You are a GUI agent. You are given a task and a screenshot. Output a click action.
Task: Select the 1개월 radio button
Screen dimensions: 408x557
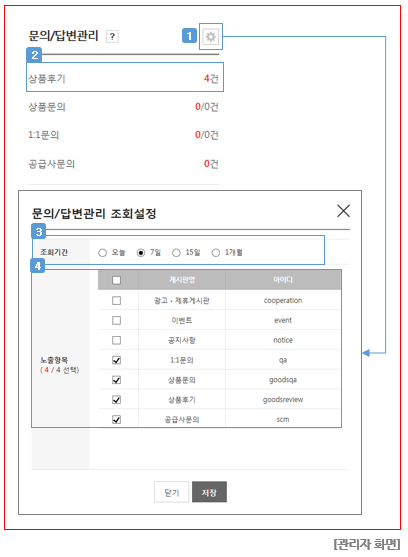coord(216,253)
